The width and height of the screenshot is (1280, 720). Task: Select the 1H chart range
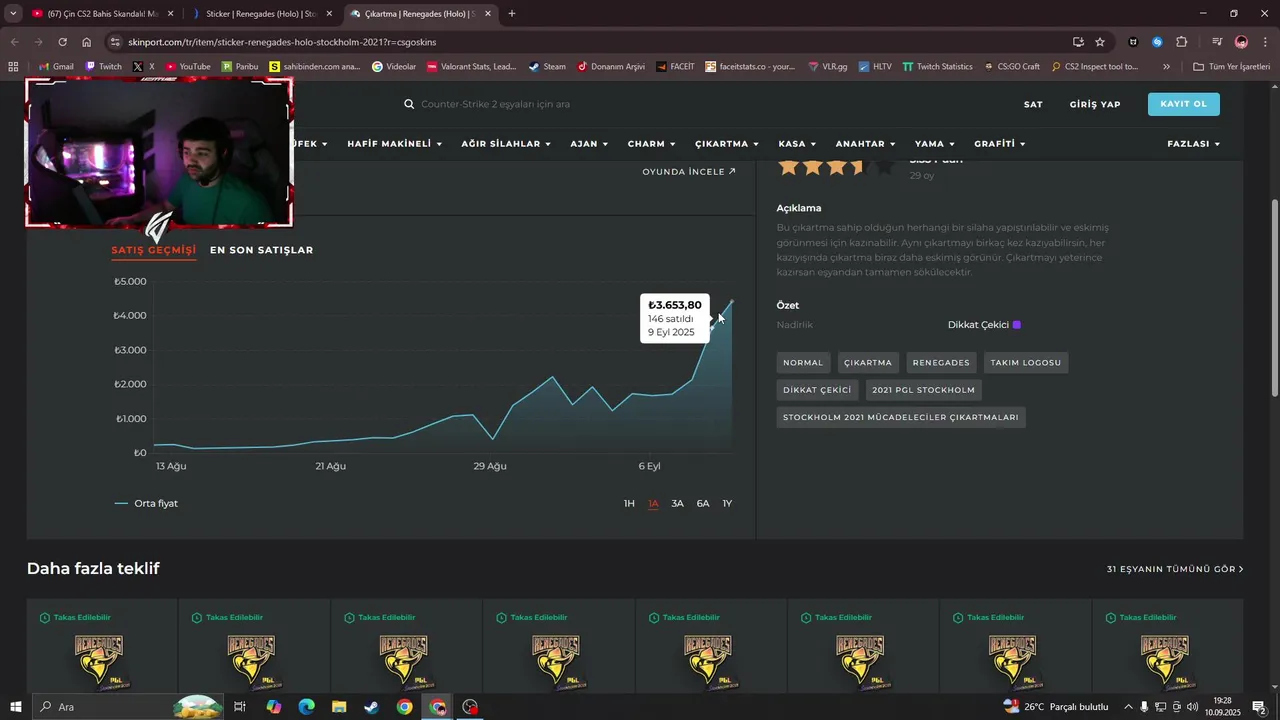629,503
